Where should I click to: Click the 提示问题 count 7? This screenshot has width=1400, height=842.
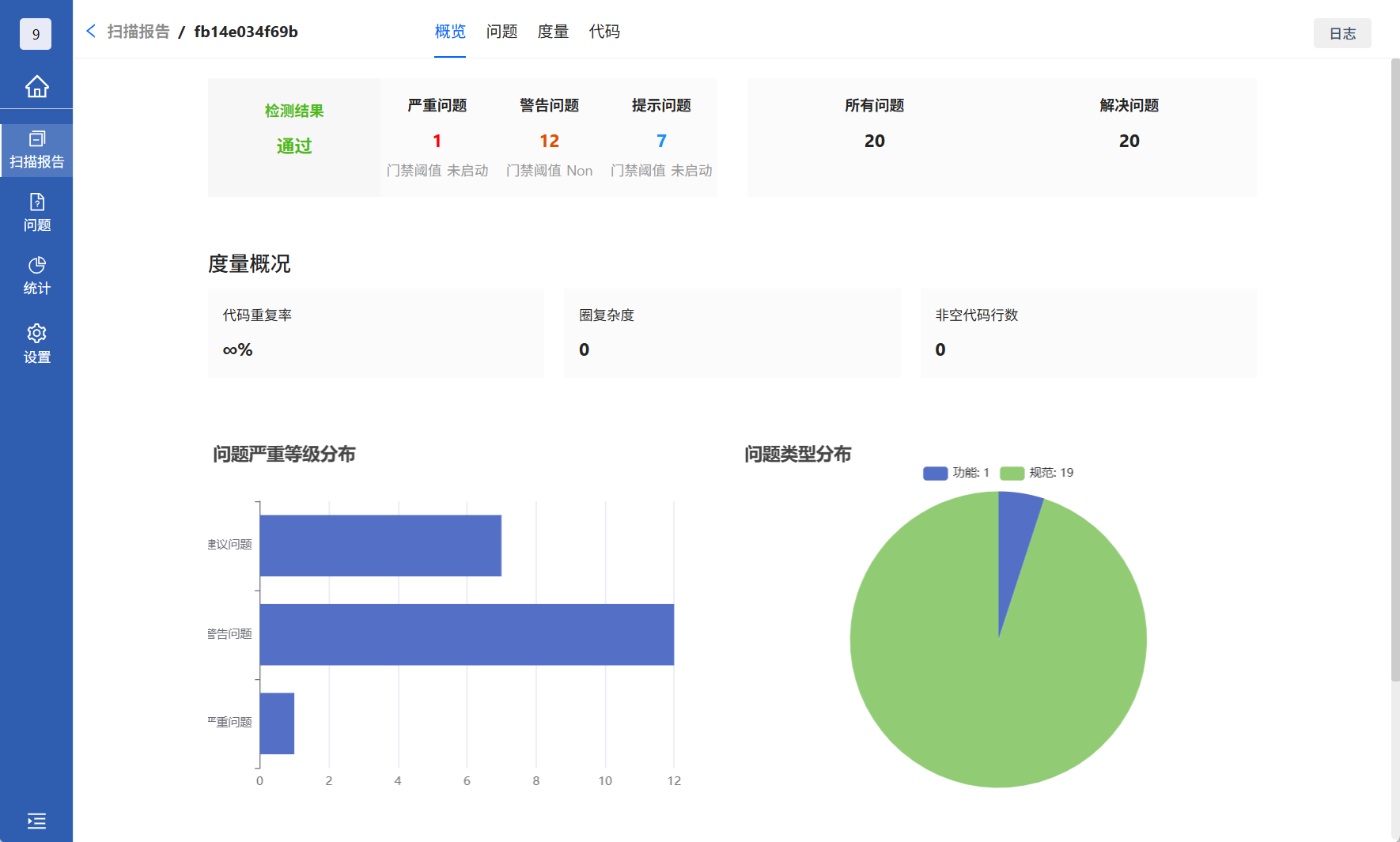click(x=661, y=141)
